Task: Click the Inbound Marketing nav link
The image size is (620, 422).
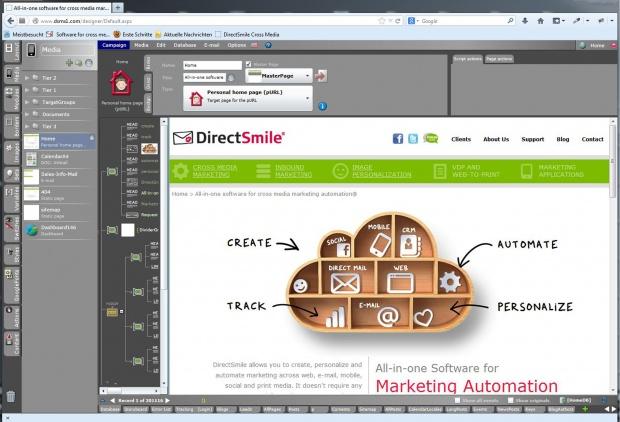Action: click(x=293, y=171)
